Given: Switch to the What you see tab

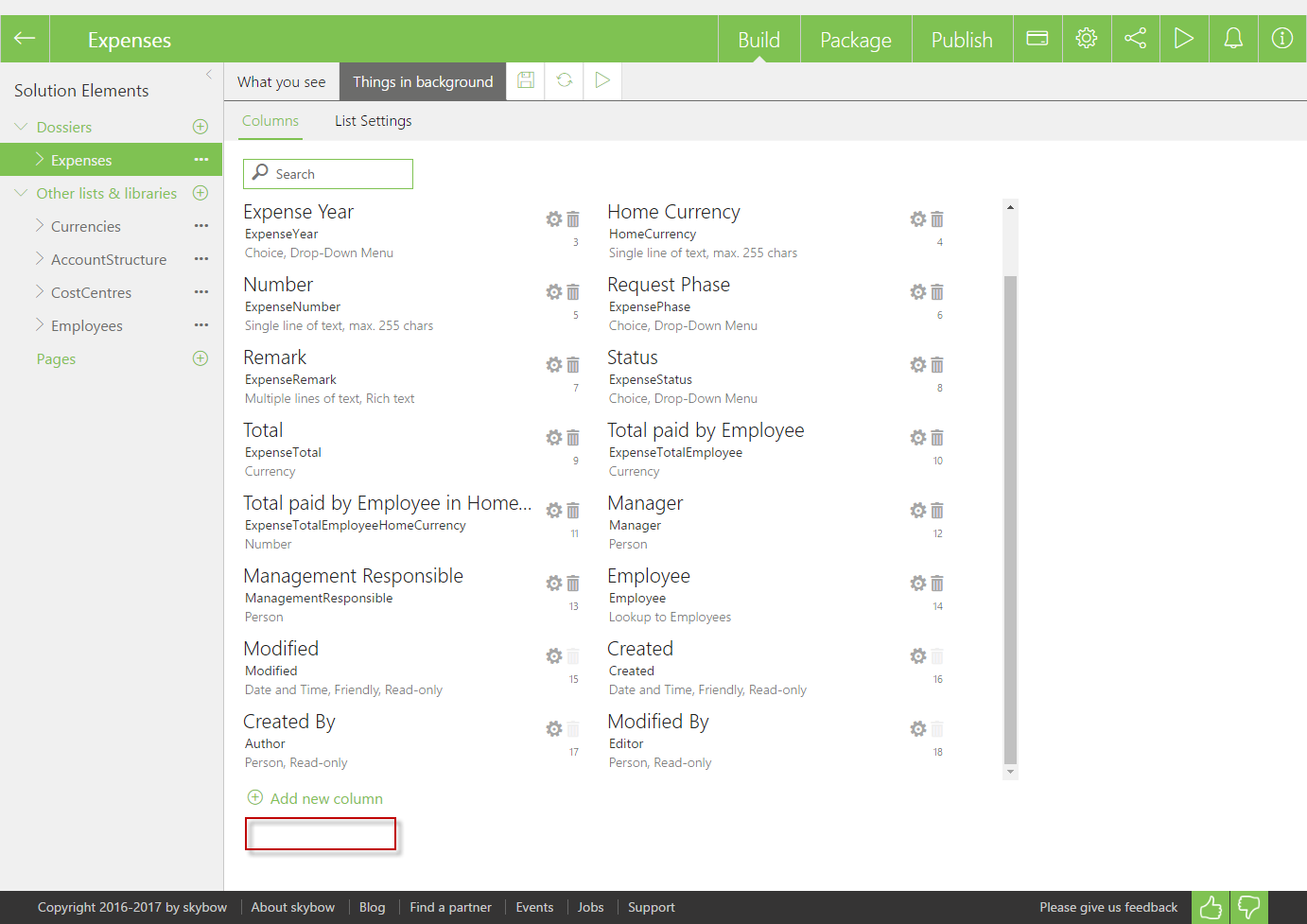Looking at the screenshot, I should [x=281, y=82].
